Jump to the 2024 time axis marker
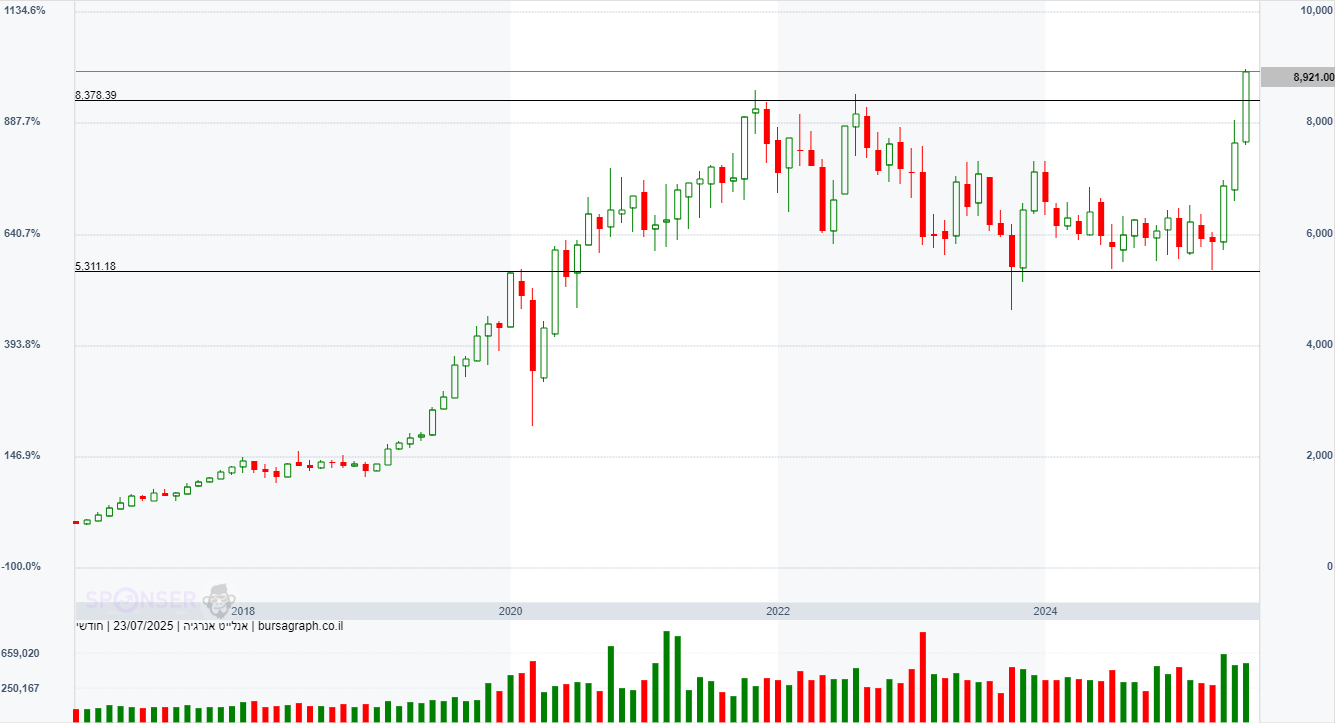1335x723 pixels. click(1045, 611)
